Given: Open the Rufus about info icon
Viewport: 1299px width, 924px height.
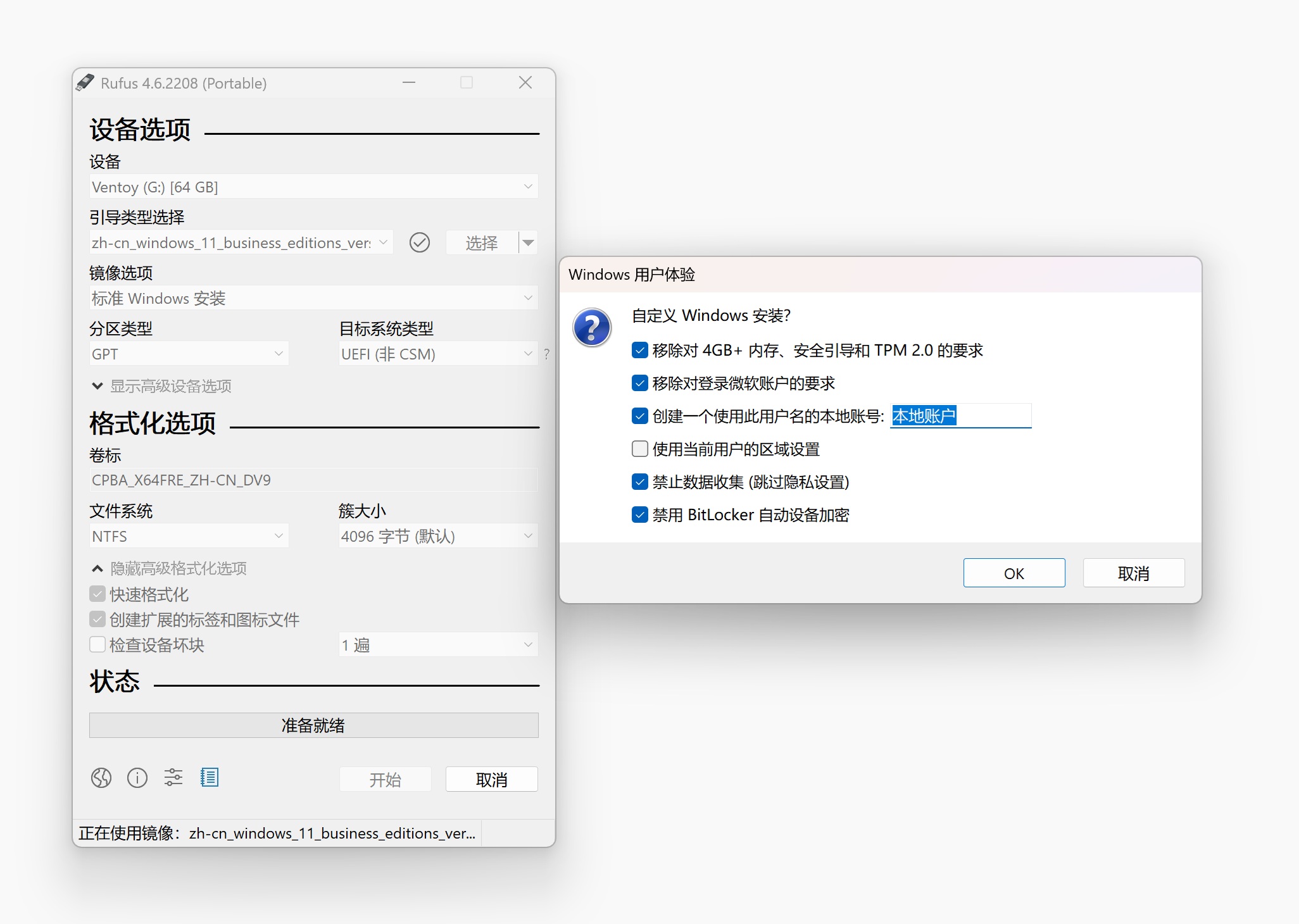Looking at the screenshot, I should (x=137, y=778).
